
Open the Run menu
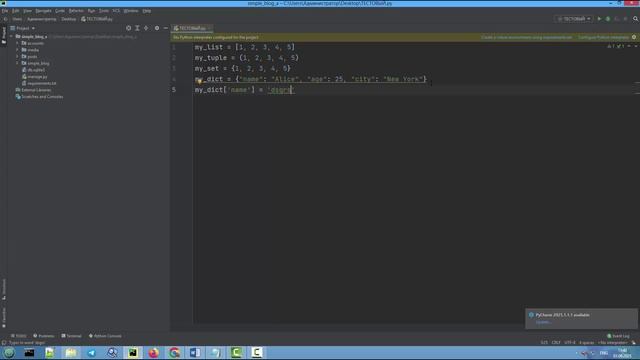point(91,11)
